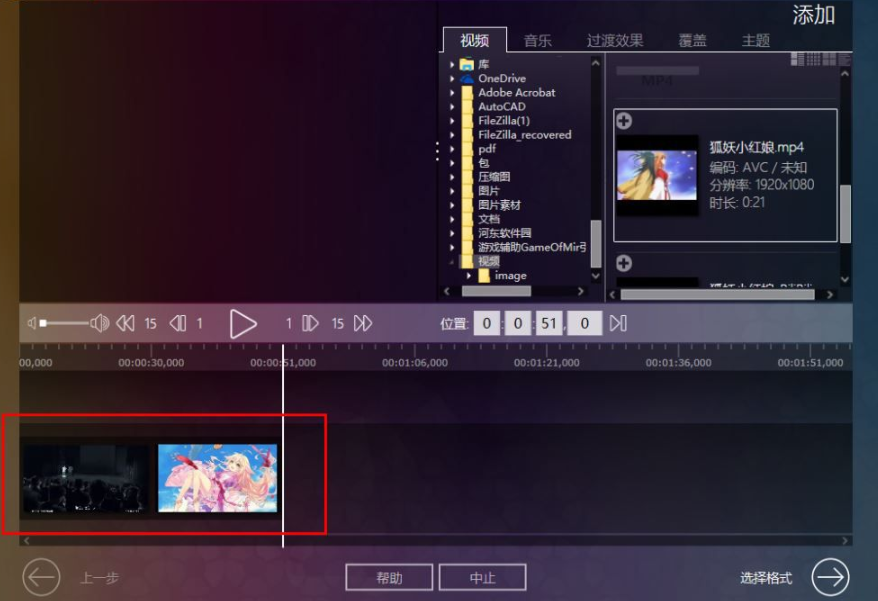Switch file list to plain list view
Viewport: 878px width, 601px height.
(x=844, y=59)
